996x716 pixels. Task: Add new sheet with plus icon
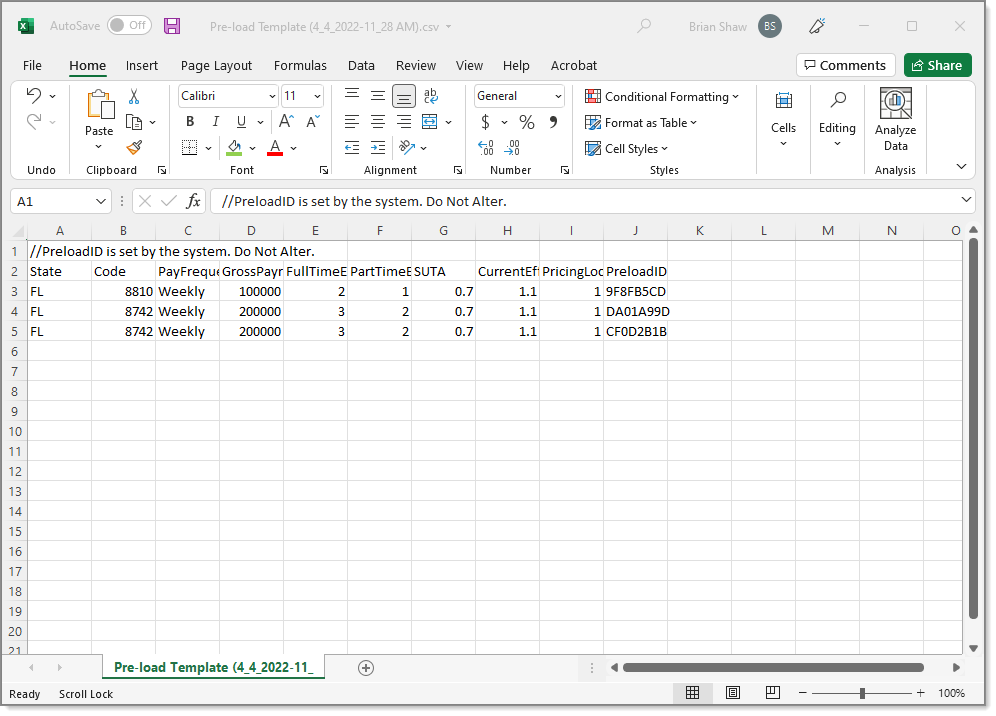click(x=366, y=667)
